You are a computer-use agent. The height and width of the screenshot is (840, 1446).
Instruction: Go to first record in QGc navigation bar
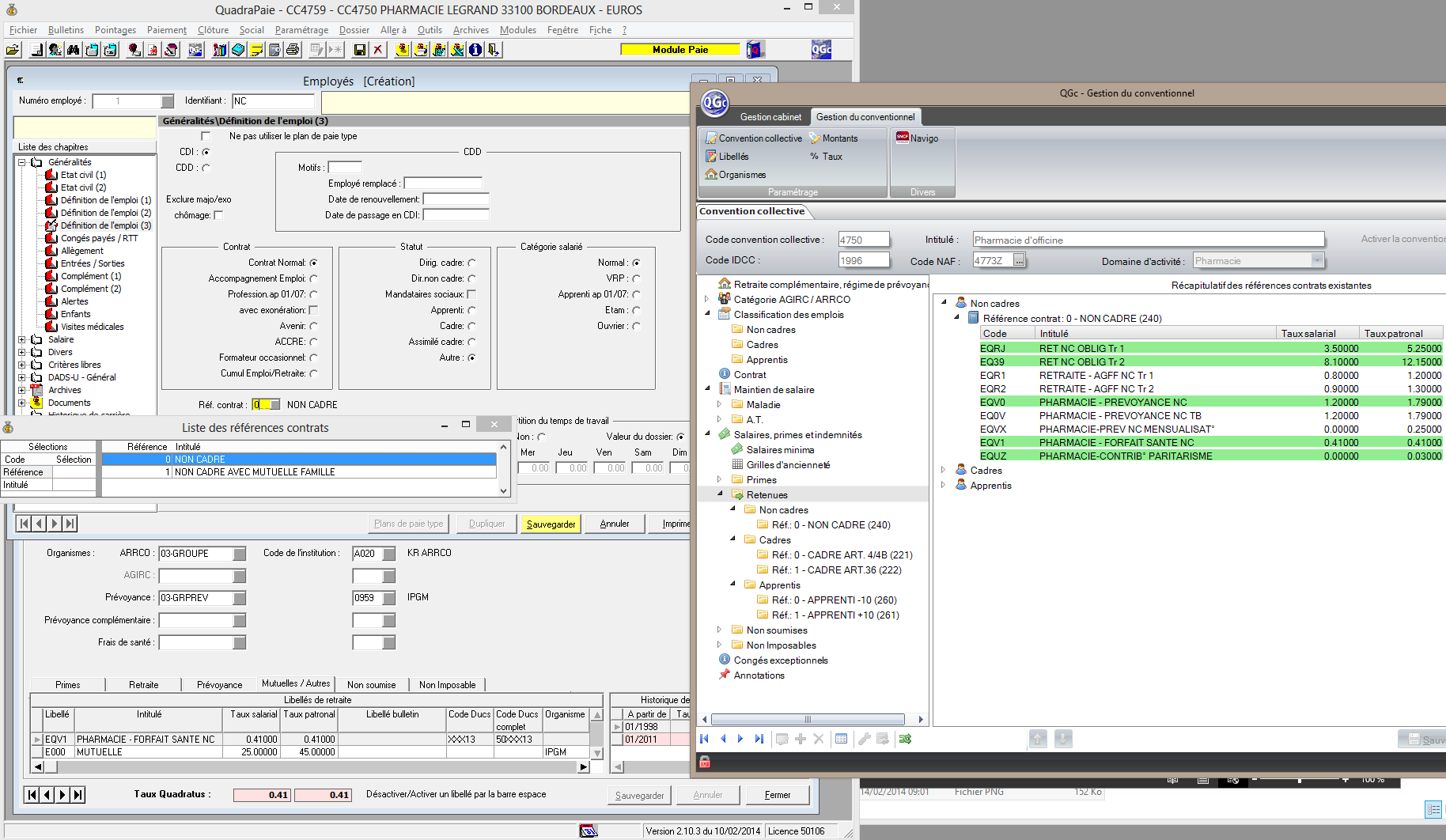[x=704, y=739]
